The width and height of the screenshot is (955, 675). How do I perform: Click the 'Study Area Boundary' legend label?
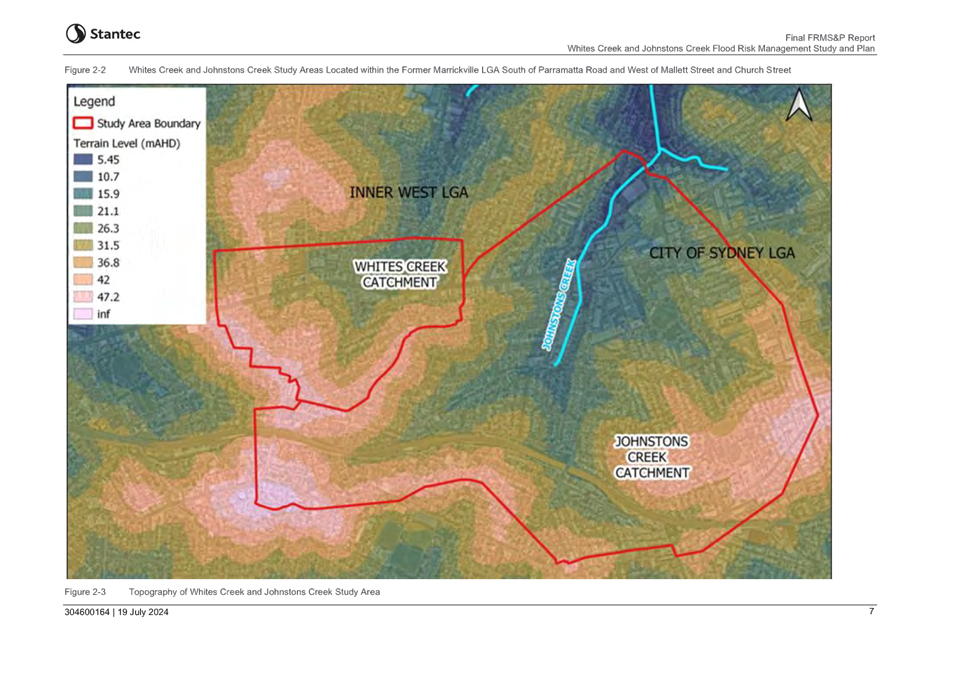tap(149, 124)
